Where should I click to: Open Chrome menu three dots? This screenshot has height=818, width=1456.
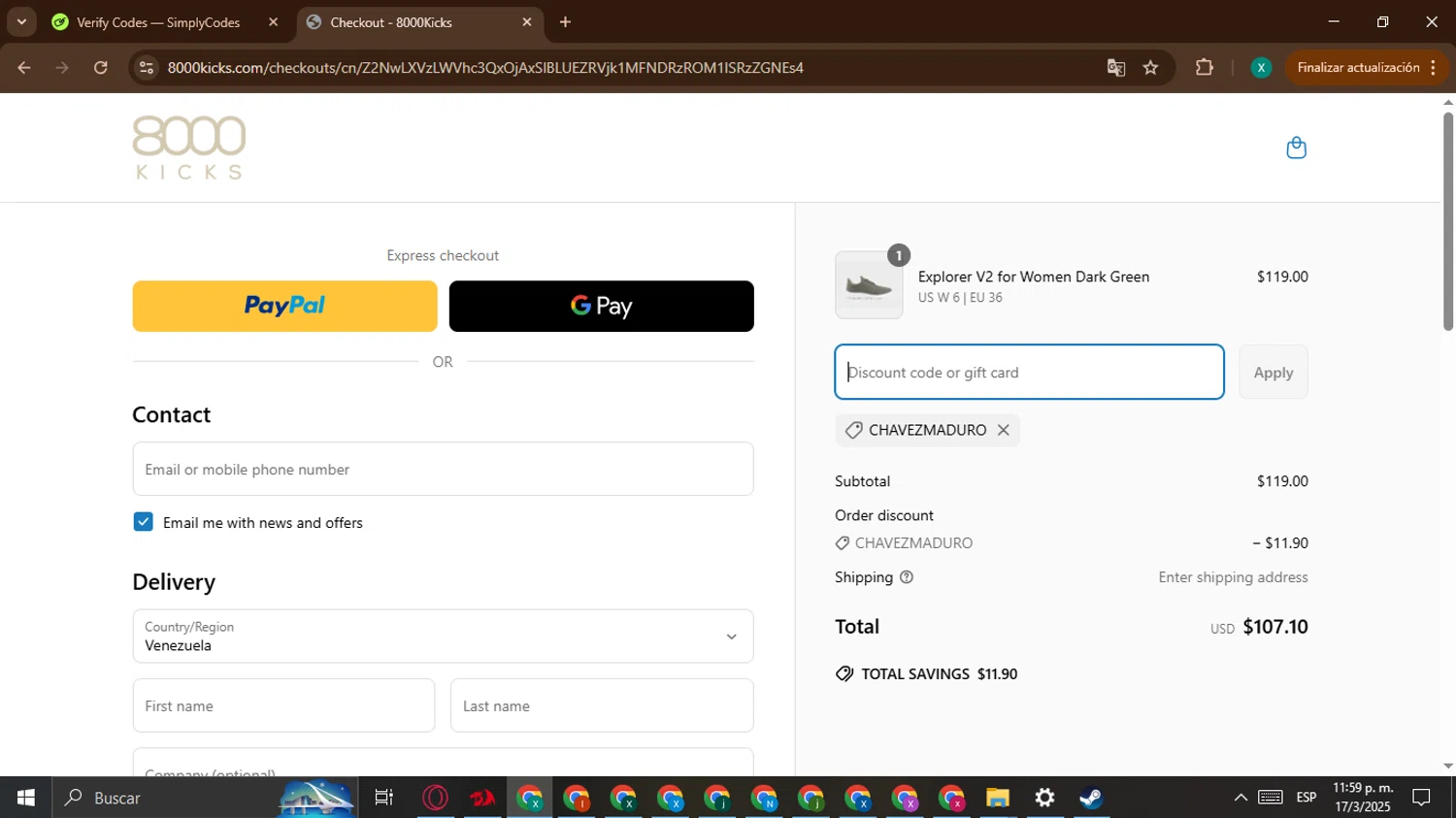(1434, 68)
